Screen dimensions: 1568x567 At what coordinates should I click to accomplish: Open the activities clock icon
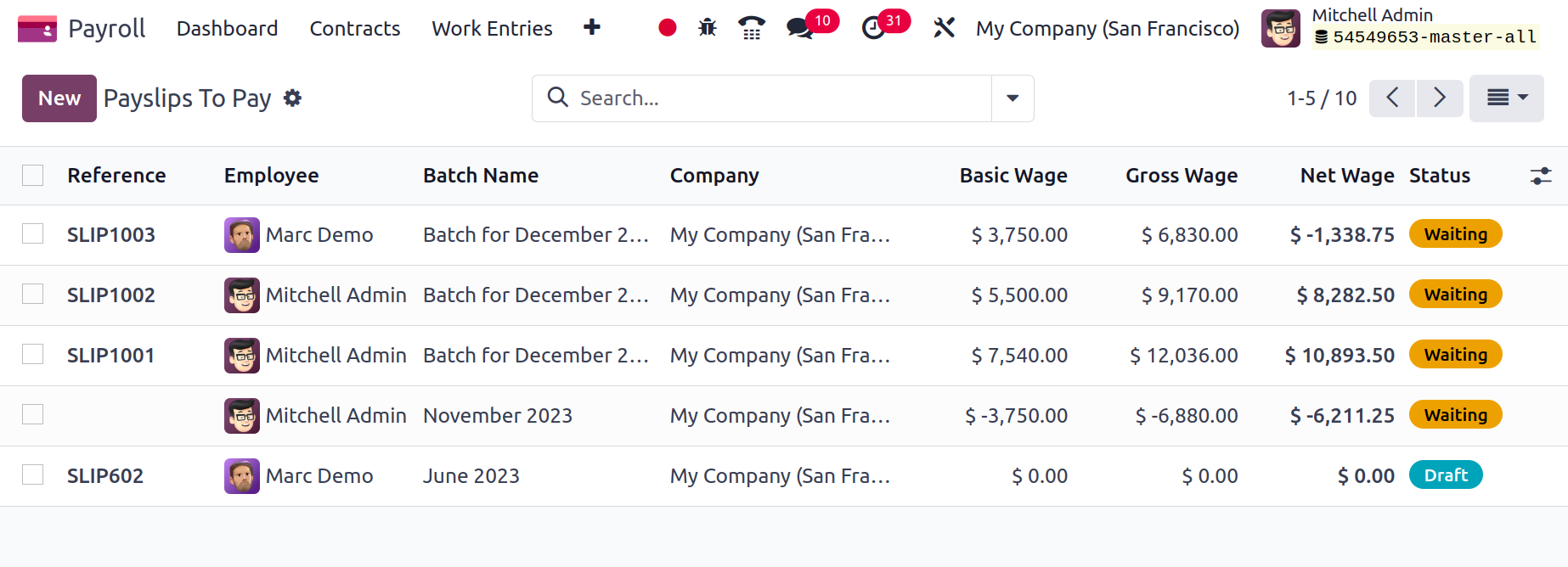[873, 29]
